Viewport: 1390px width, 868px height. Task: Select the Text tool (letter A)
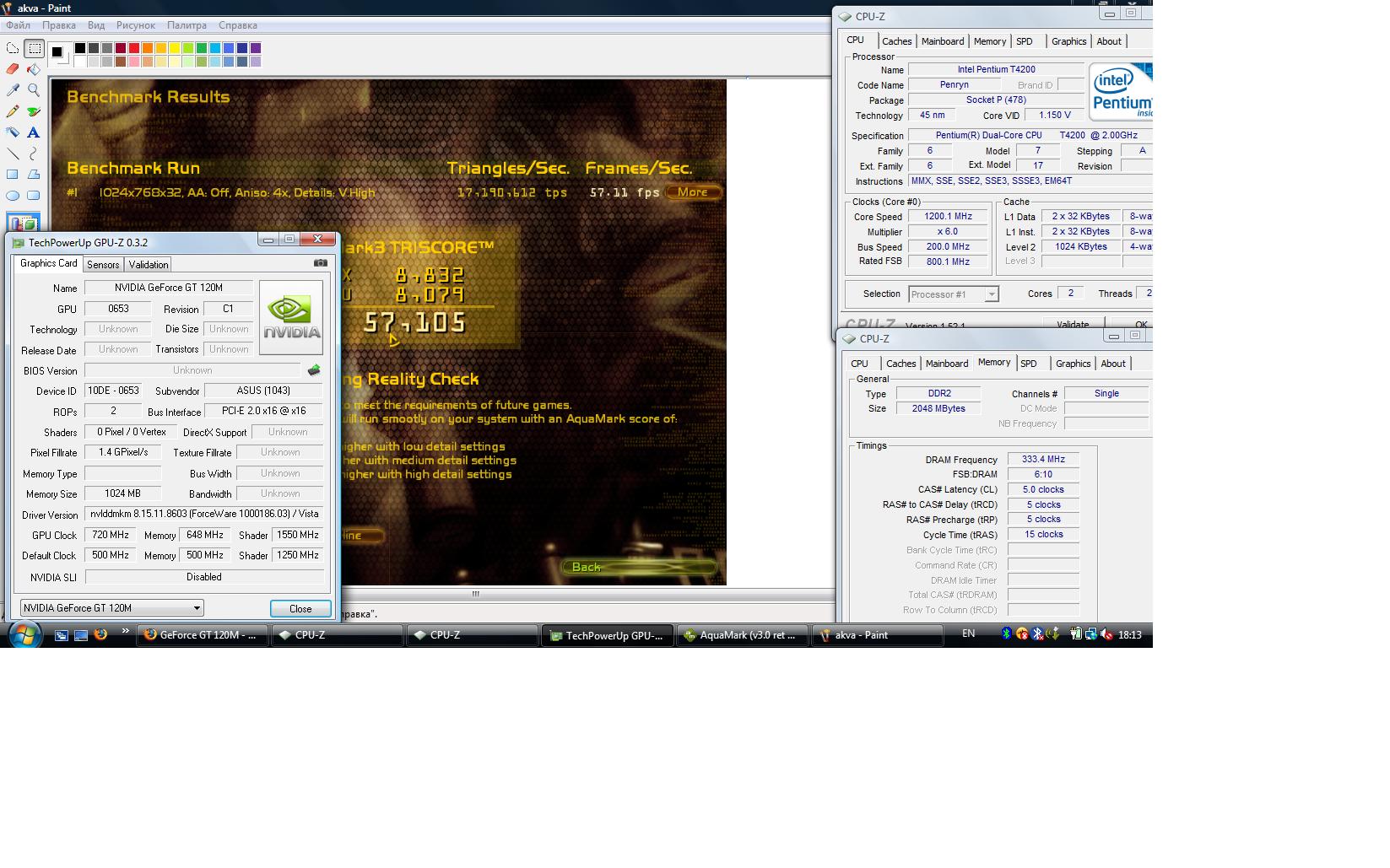pos(34,132)
